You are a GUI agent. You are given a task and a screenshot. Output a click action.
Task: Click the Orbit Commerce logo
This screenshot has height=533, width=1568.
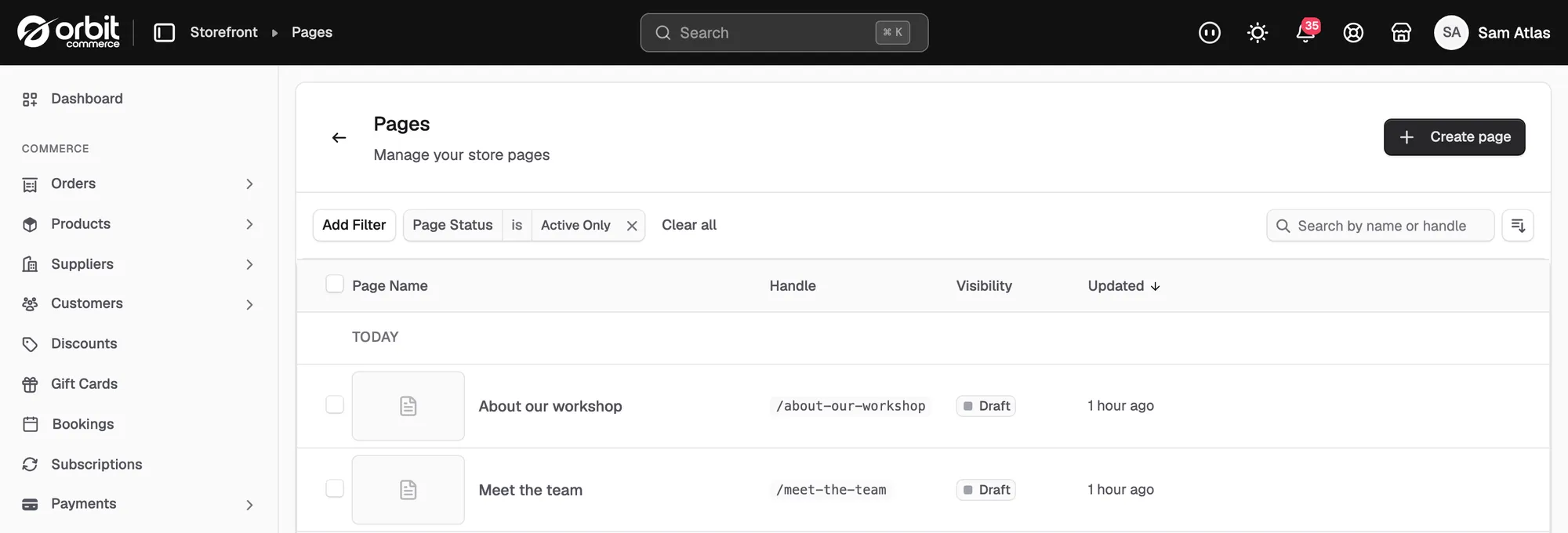(x=68, y=32)
